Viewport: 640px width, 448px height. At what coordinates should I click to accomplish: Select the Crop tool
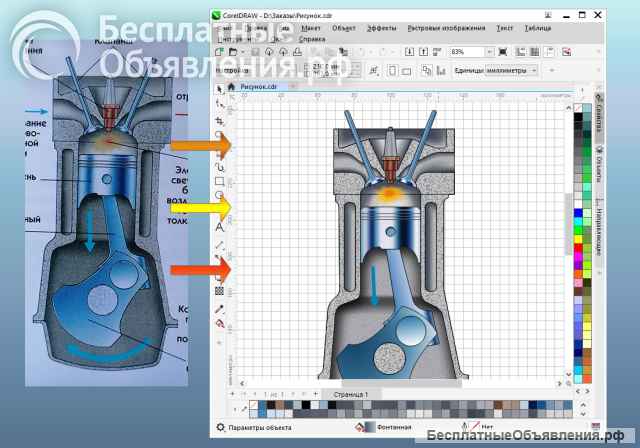click(x=220, y=122)
